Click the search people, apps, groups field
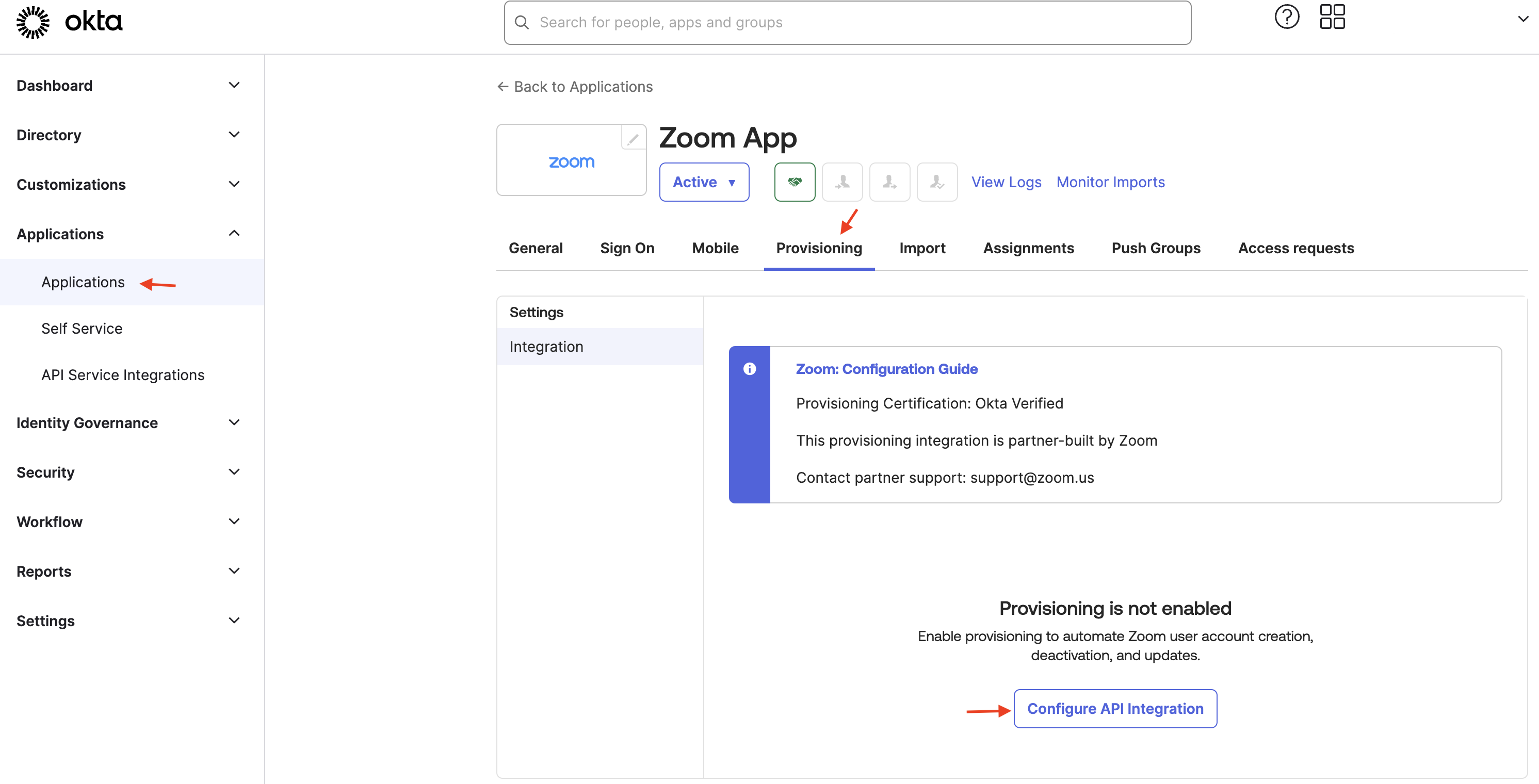This screenshot has height=784, width=1539. 847,23
